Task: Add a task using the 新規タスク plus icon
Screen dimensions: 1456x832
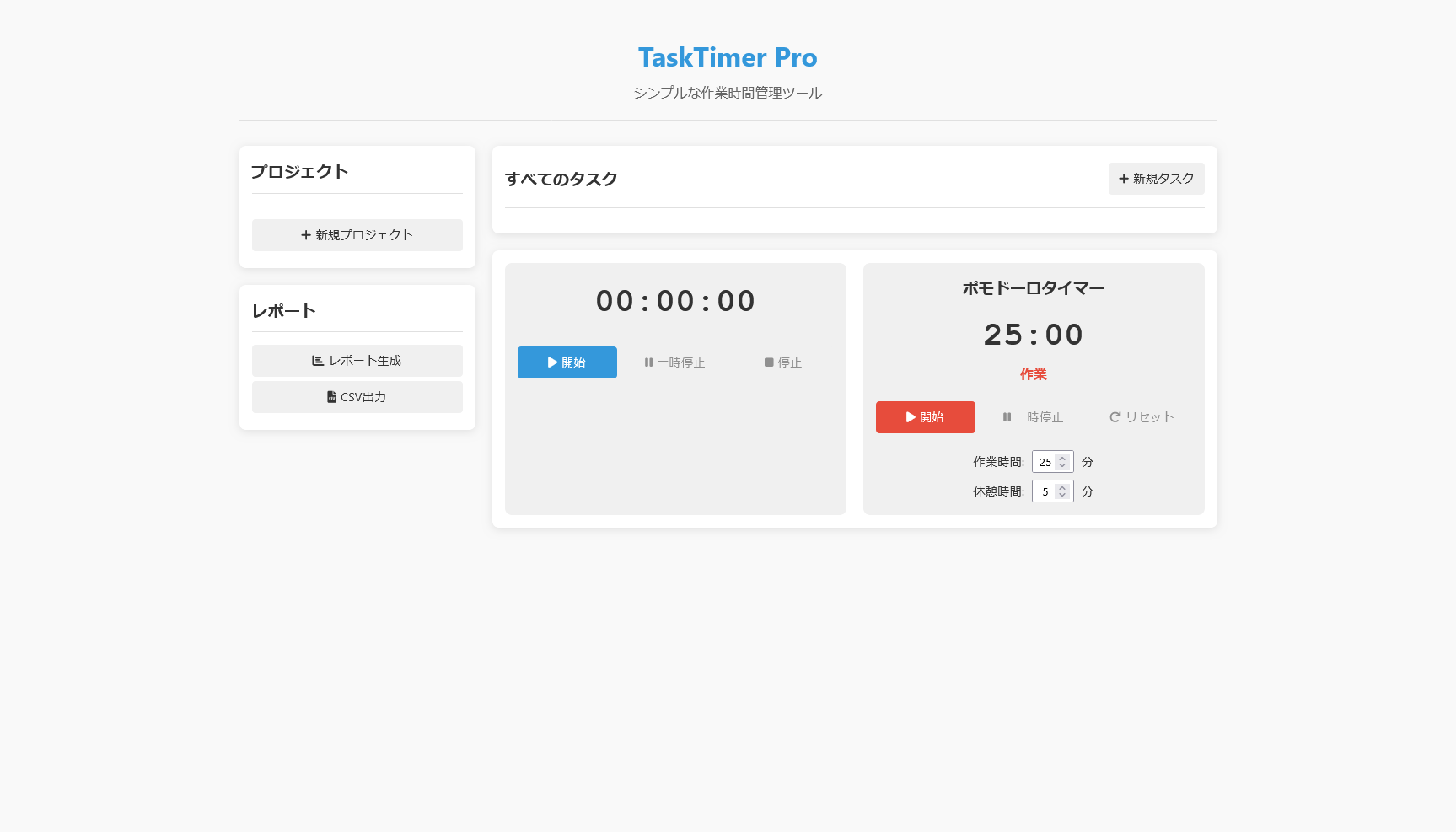Action: point(1124,179)
